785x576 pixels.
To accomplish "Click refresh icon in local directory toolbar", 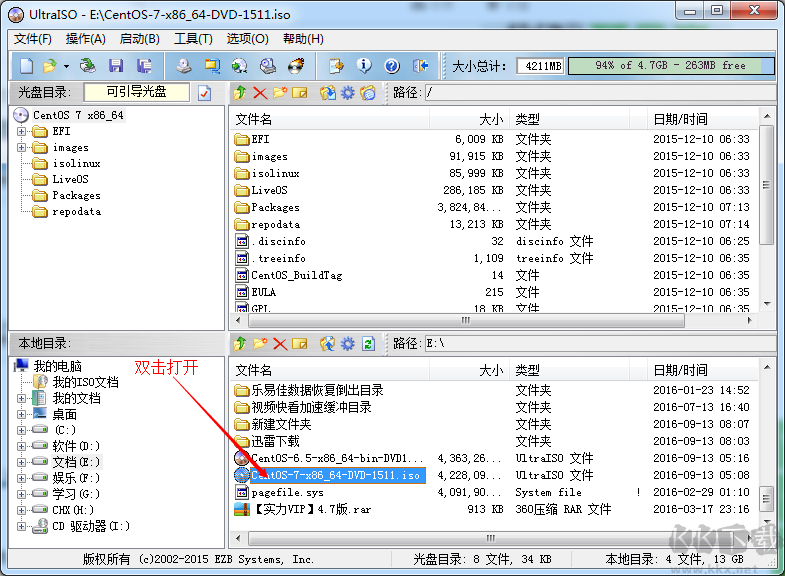I will pos(368,344).
